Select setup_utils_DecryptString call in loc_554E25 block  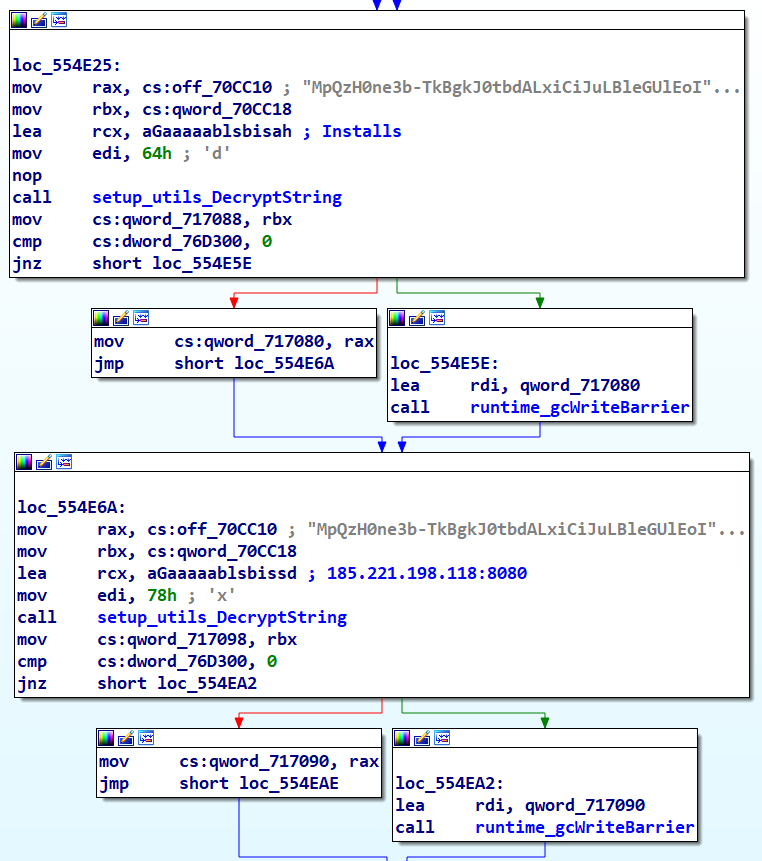[216, 197]
